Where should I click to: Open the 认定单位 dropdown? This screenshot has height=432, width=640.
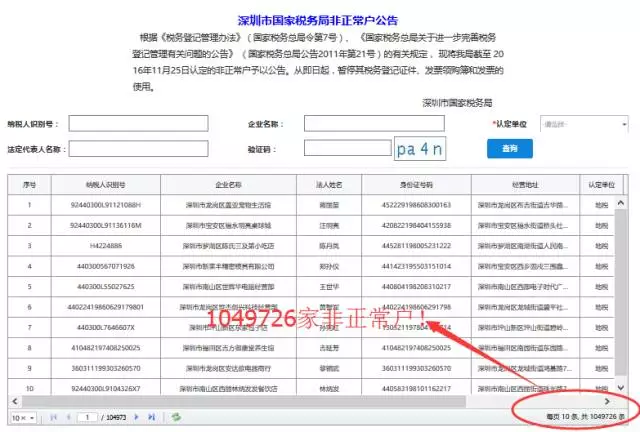pos(584,124)
